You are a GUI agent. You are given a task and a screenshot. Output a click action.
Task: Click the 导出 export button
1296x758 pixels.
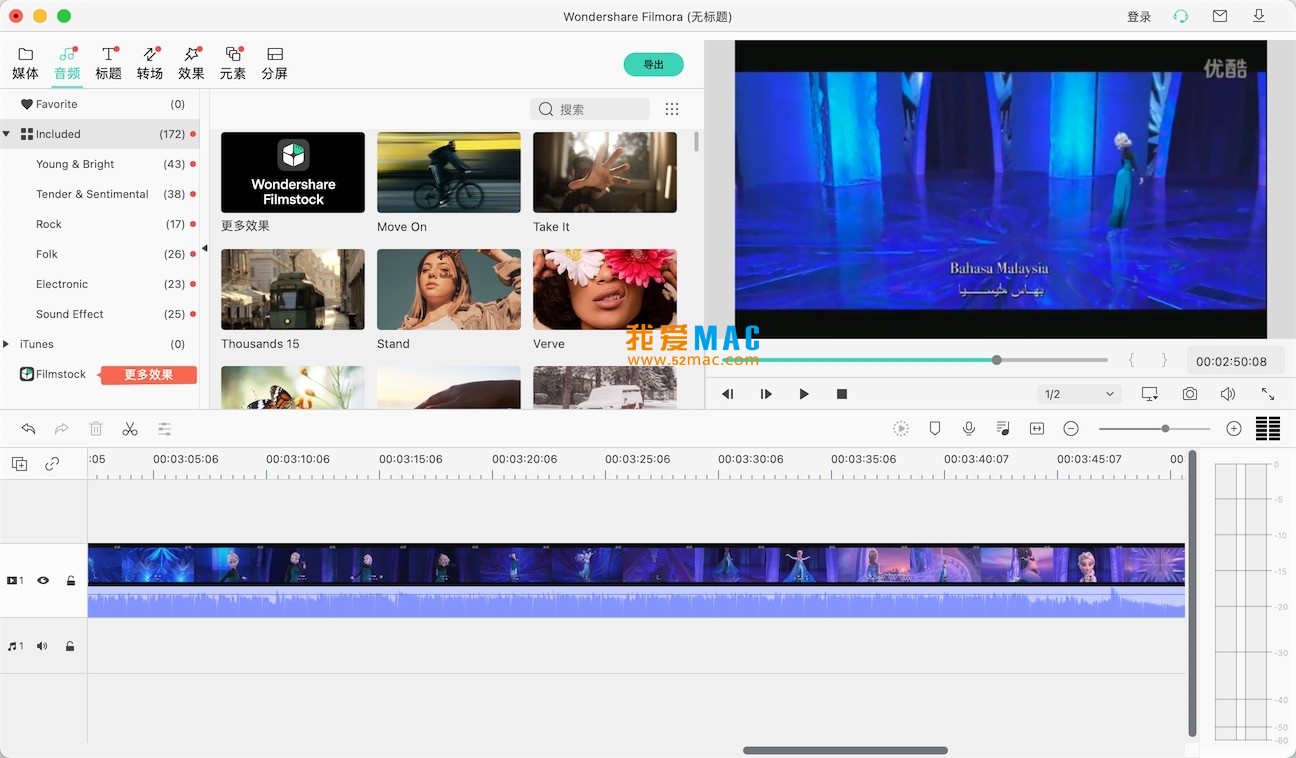[654, 65]
